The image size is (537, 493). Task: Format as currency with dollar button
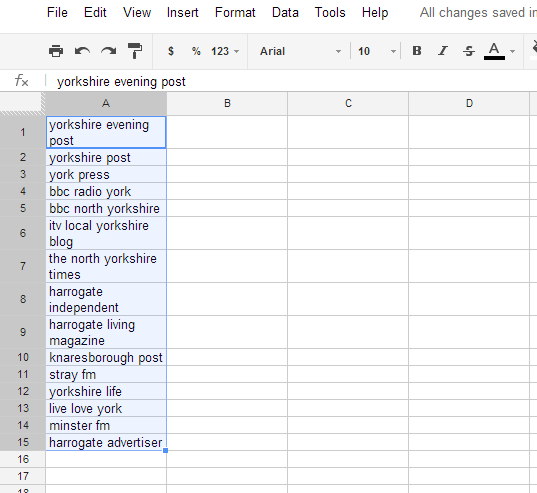click(x=171, y=51)
